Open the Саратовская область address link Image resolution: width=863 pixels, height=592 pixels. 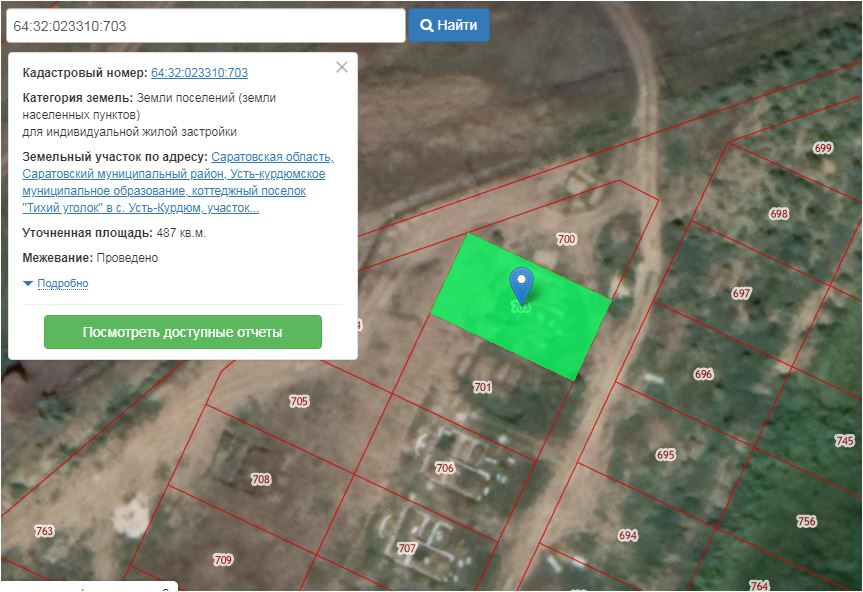pos(272,157)
